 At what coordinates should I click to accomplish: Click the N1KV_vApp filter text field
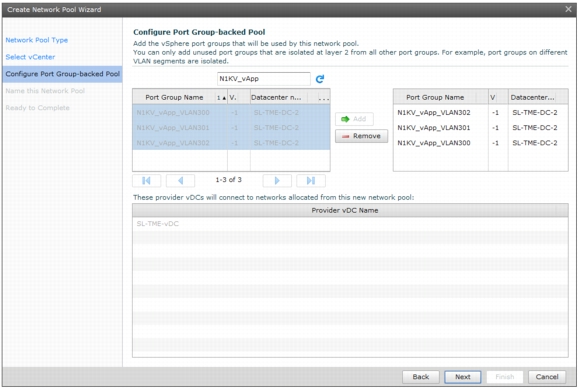point(264,79)
